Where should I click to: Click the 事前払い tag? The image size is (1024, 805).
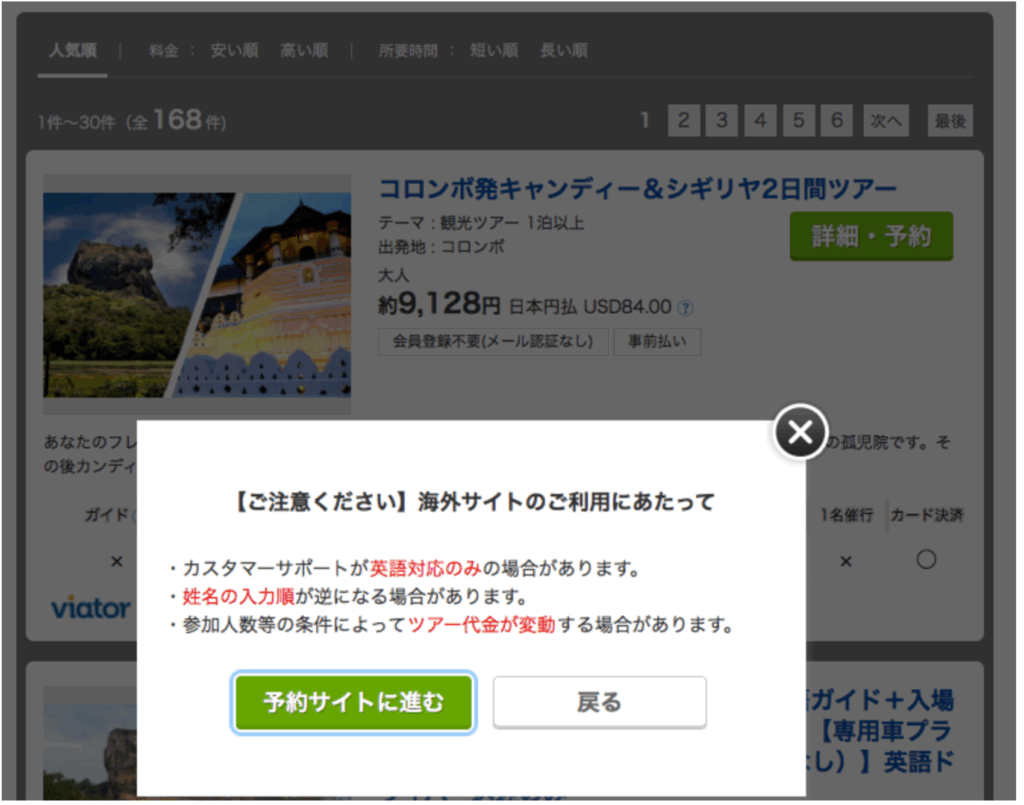pyautogui.click(x=657, y=341)
